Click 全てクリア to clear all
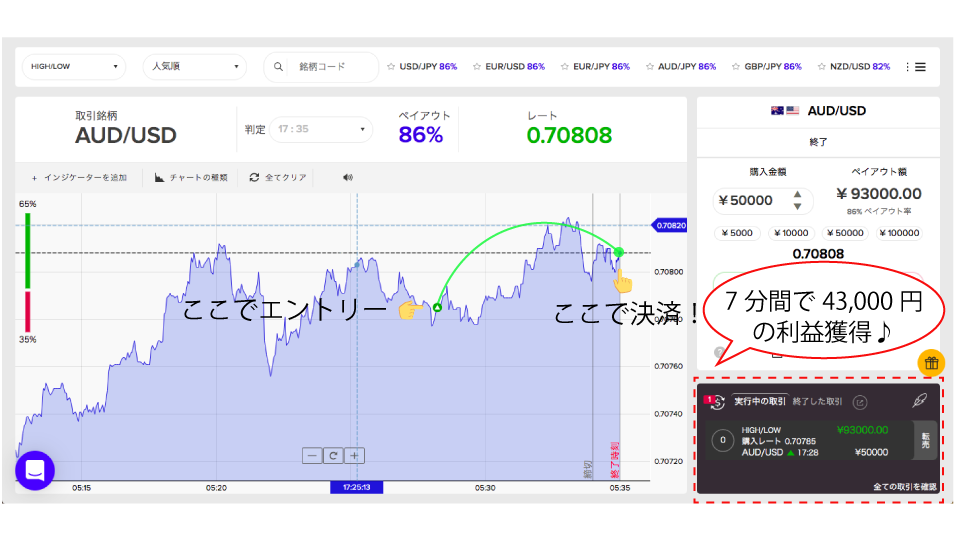Image resolution: width=960 pixels, height=540 pixels. [278, 178]
